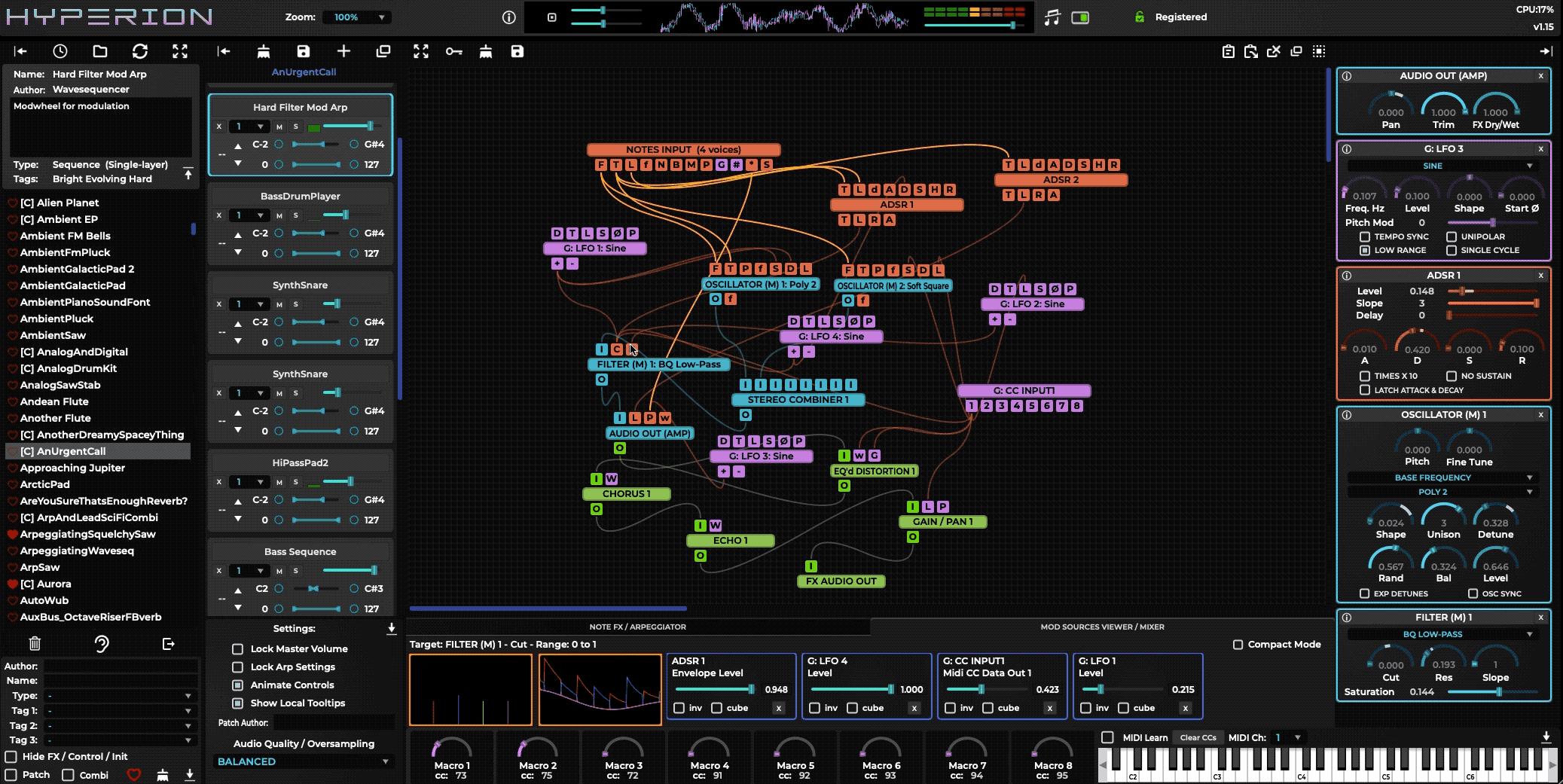Click the Clear CCs button
1563x784 pixels.
point(1198,737)
